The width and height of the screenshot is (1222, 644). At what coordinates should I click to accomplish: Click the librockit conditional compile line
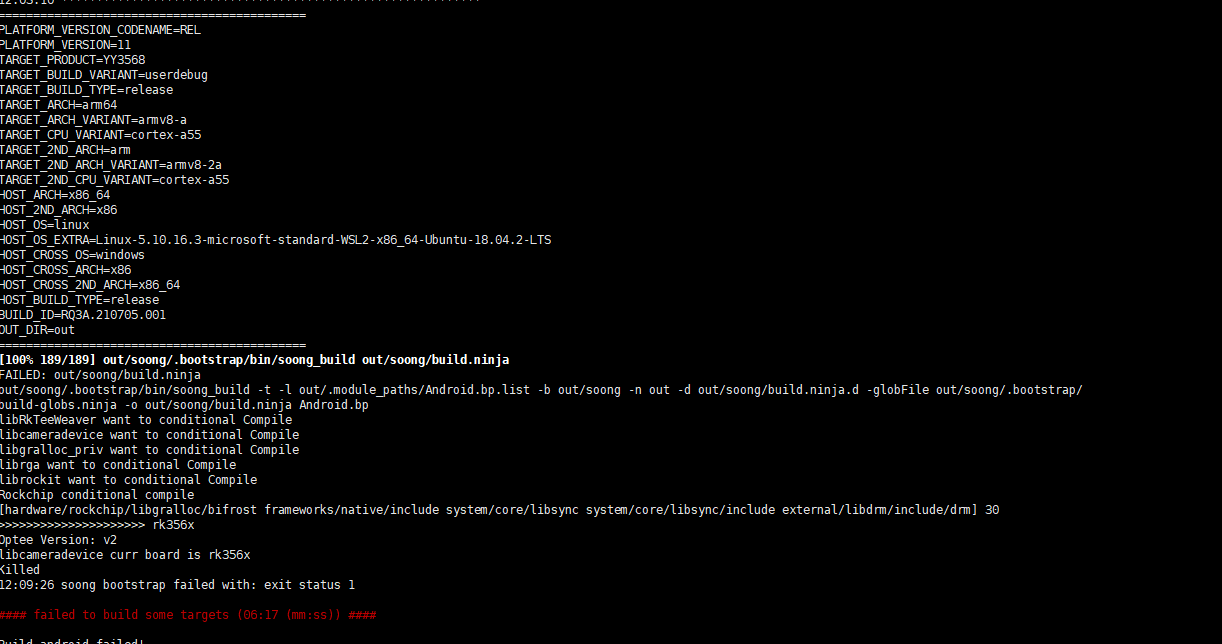point(128,480)
